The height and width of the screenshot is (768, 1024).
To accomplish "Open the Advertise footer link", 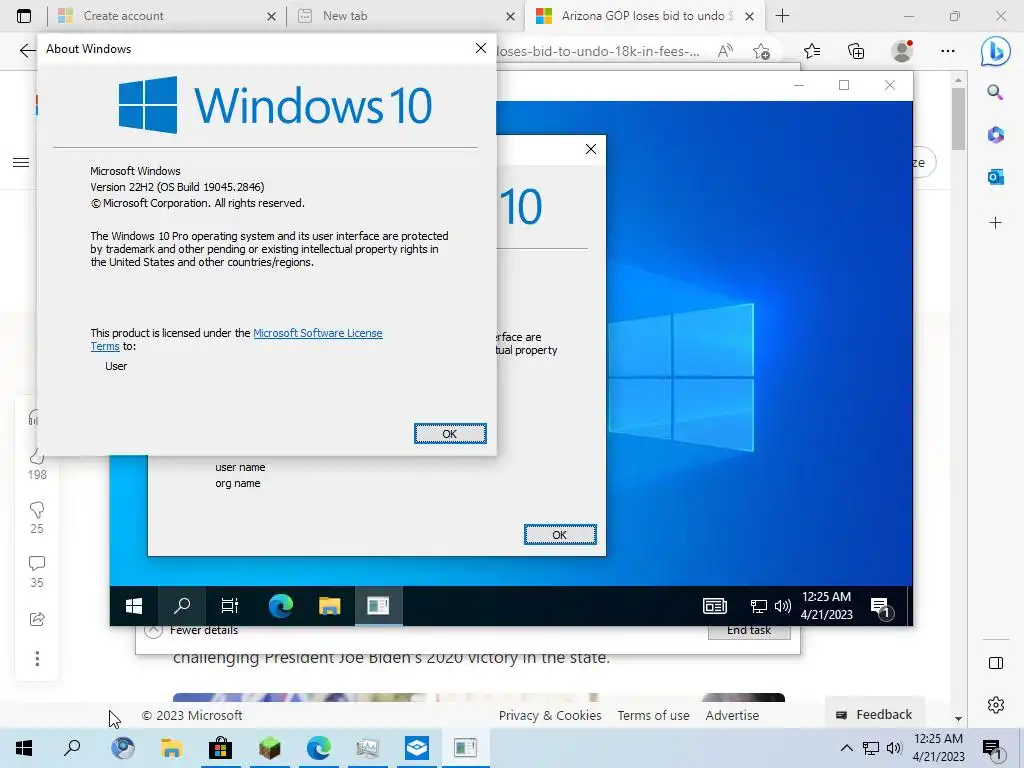I will (732, 715).
